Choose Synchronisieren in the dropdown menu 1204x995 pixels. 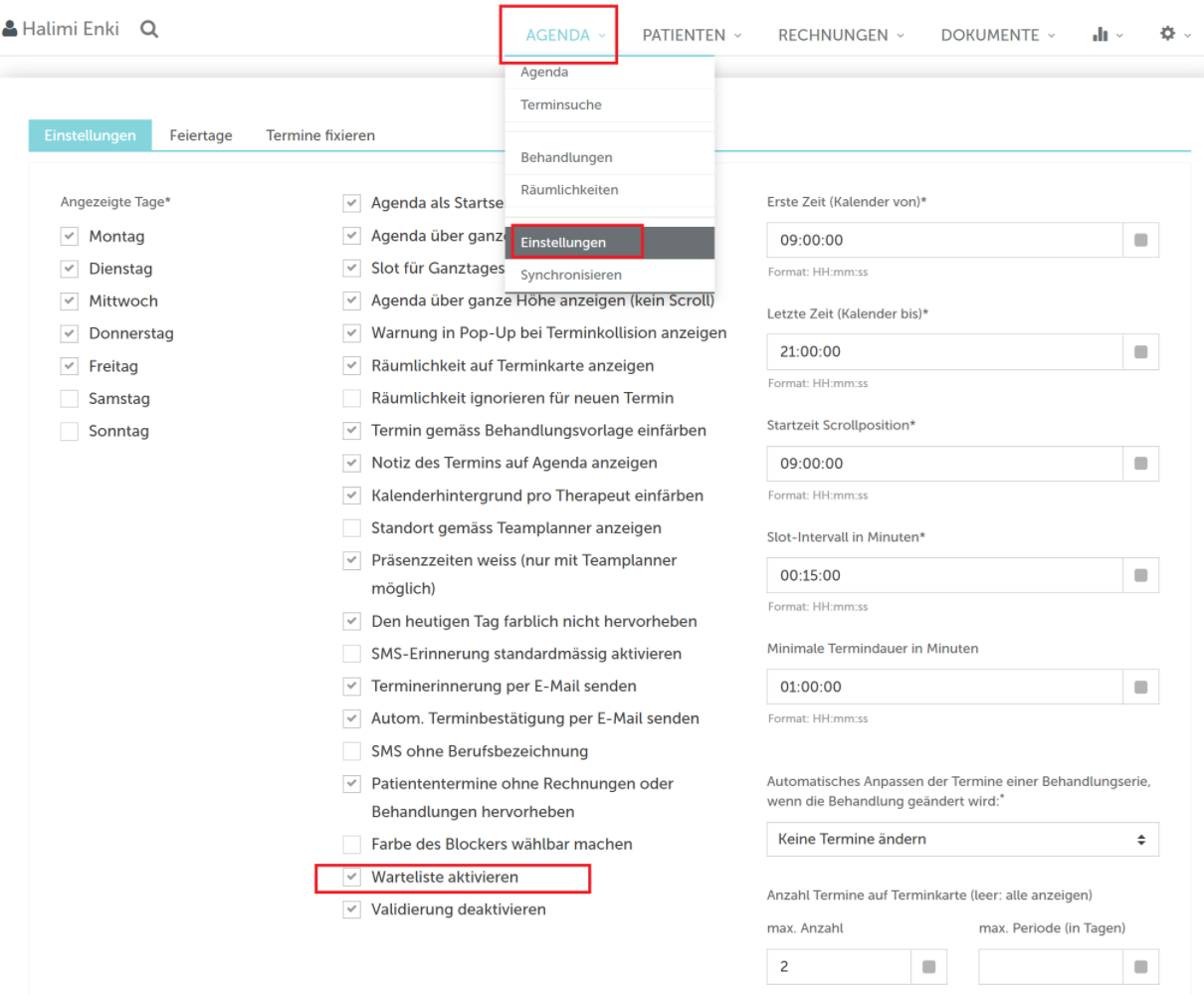(571, 275)
